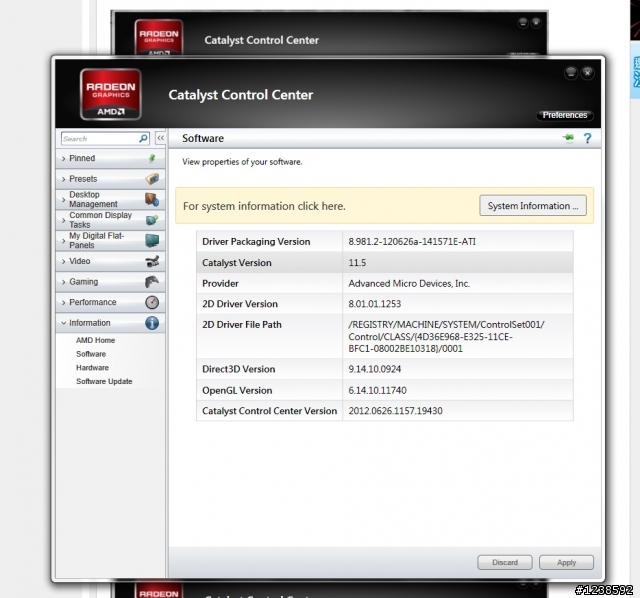
Task: Select Catalyst Control Center Version value
Action: coord(396,411)
